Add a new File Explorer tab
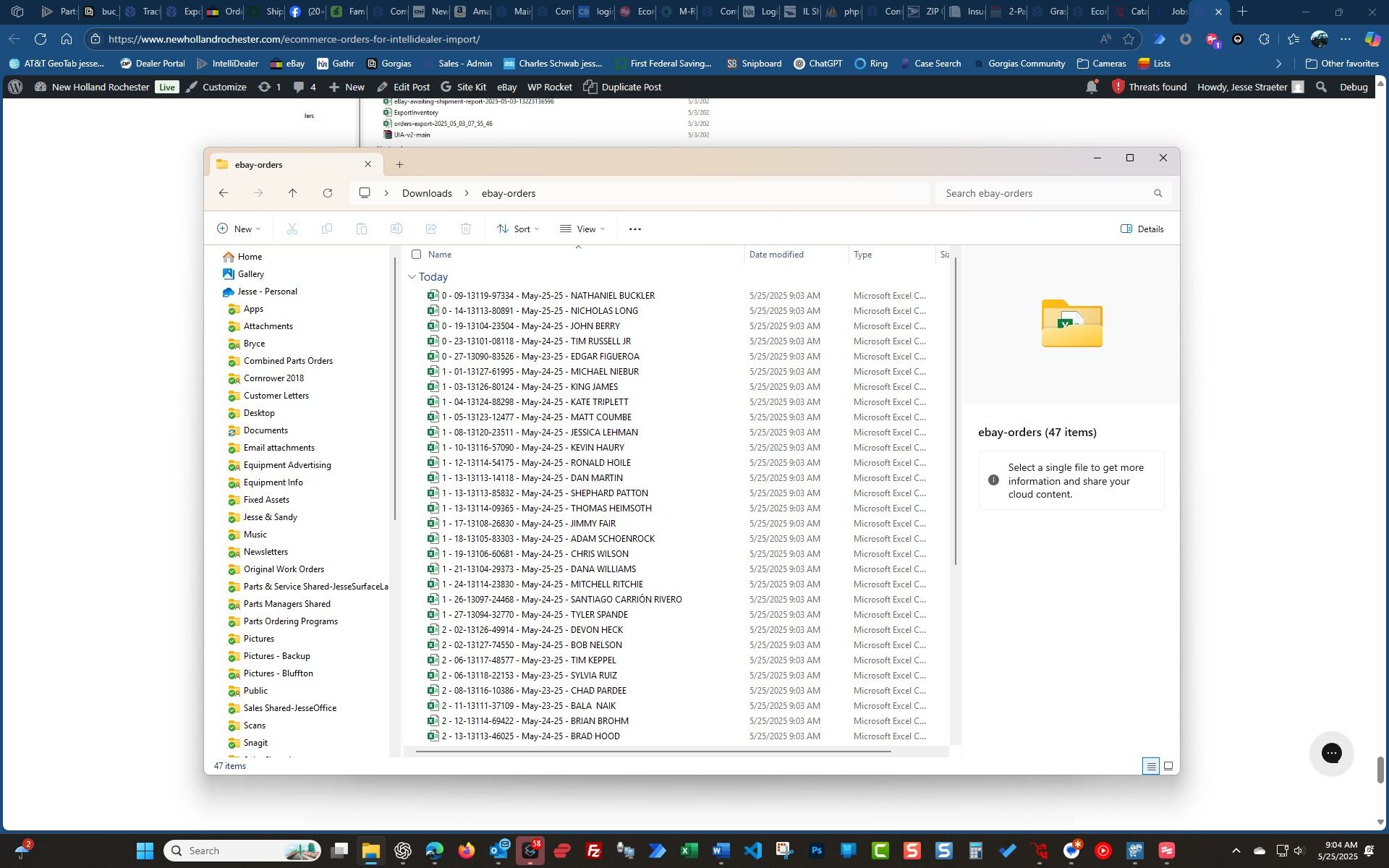The width and height of the screenshot is (1389, 868). [x=399, y=165]
